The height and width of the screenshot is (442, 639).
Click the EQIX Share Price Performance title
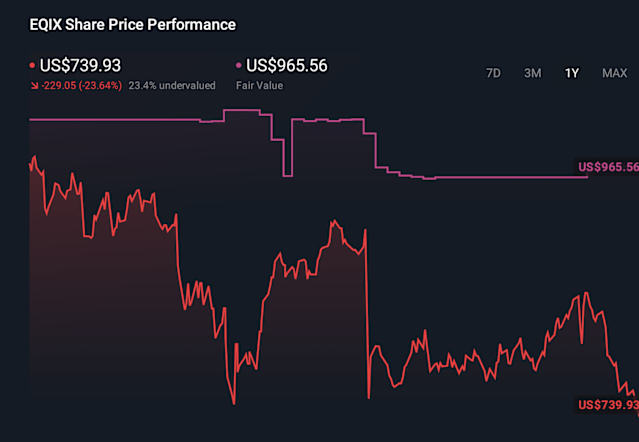pyautogui.click(x=133, y=23)
